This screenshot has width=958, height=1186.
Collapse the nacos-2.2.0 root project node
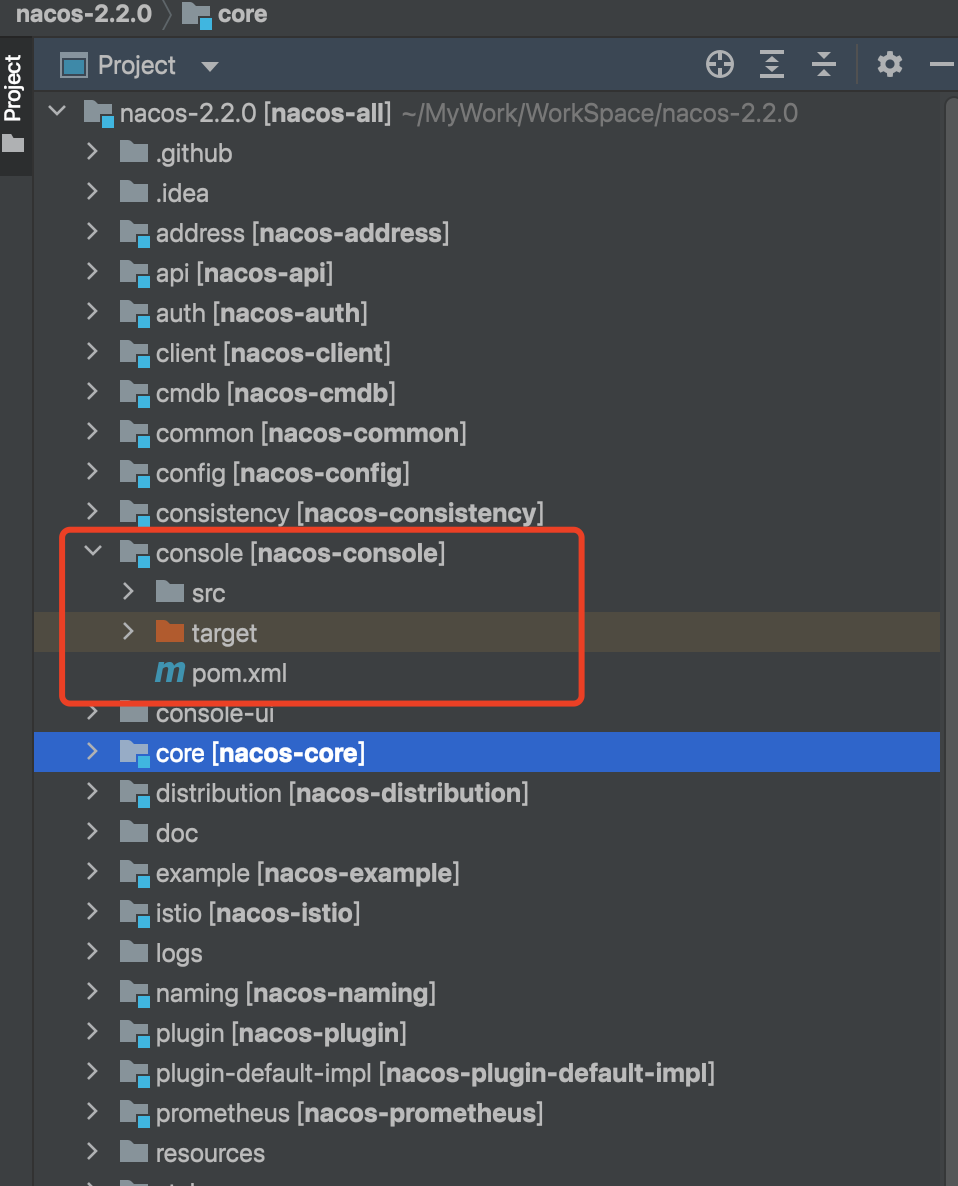coord(57,111)
